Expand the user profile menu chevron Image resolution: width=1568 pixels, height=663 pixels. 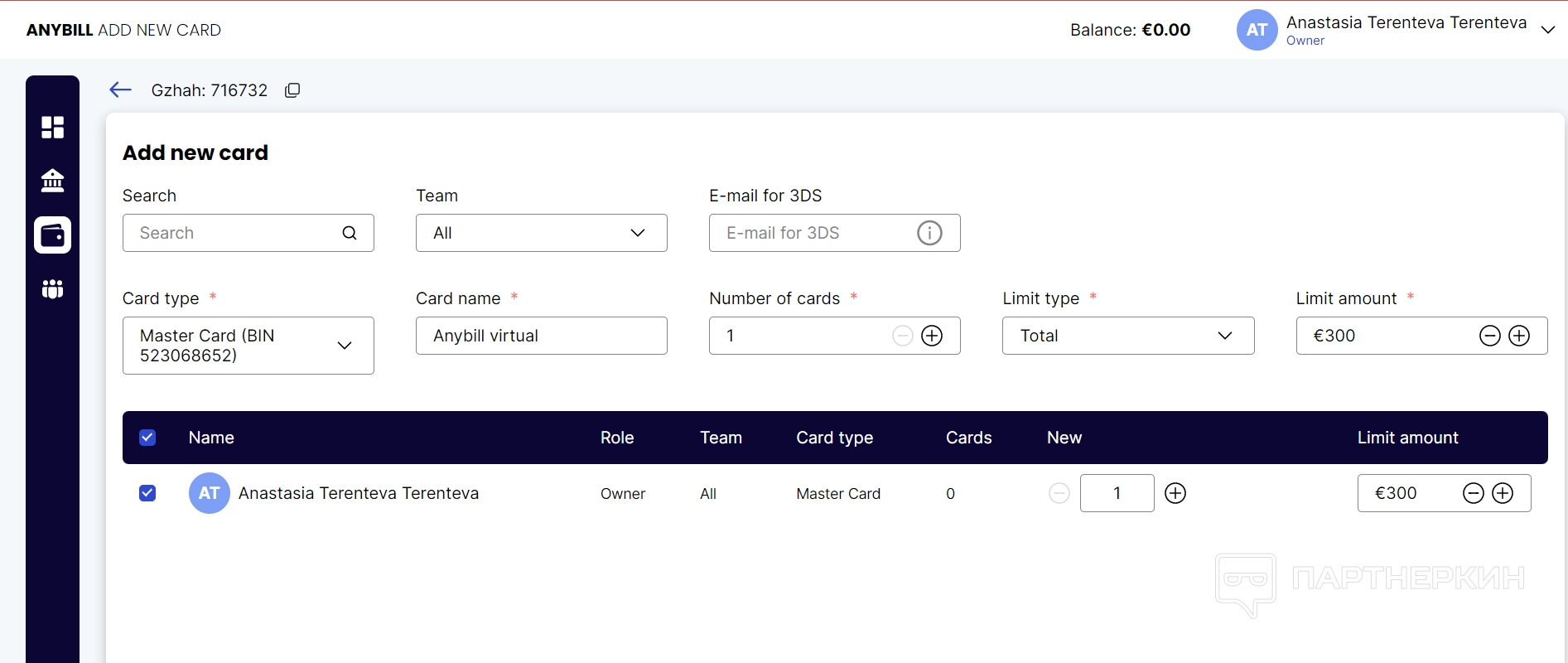(1547, 30)
